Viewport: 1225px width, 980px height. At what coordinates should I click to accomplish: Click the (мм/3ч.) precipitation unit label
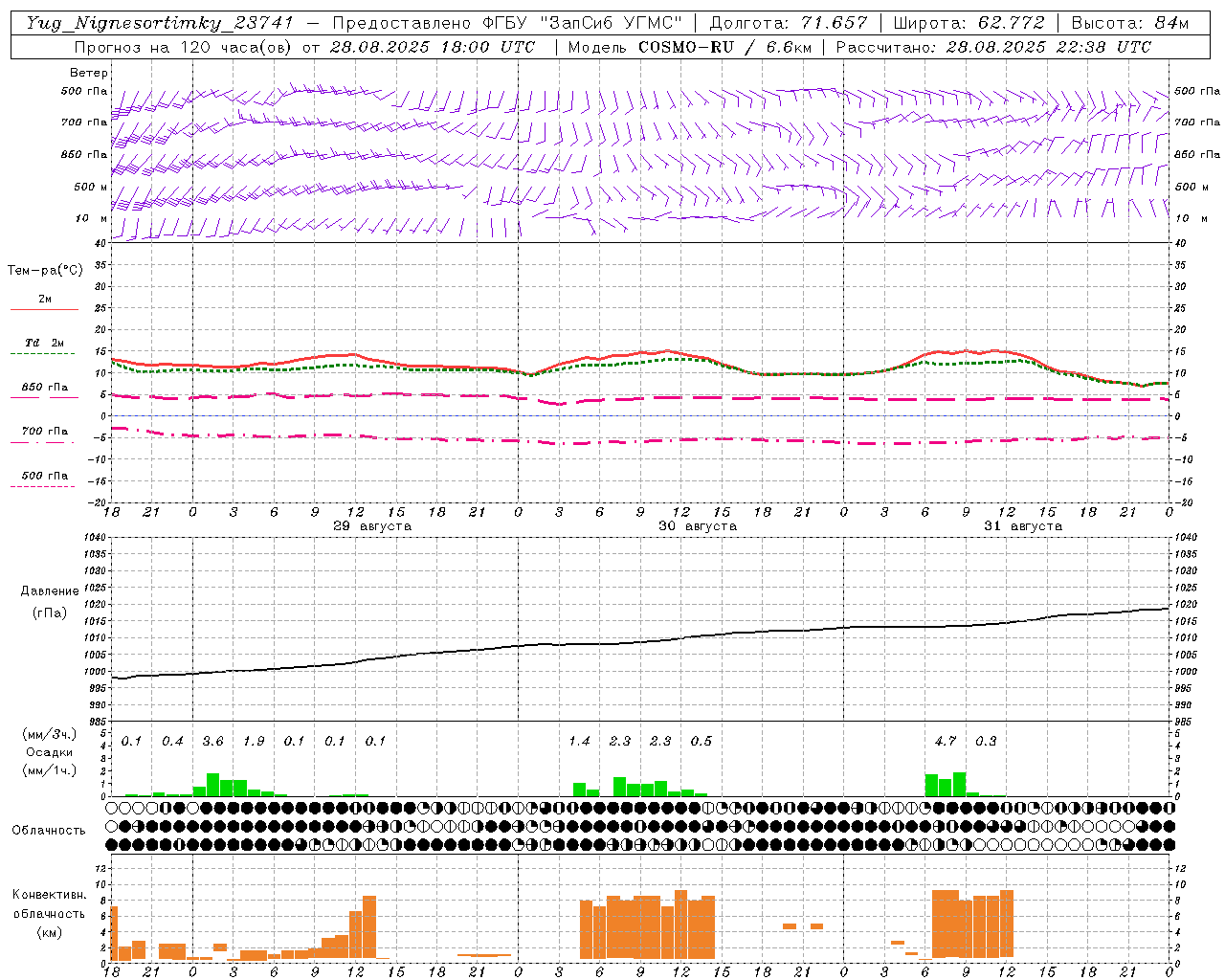point(50,734)
